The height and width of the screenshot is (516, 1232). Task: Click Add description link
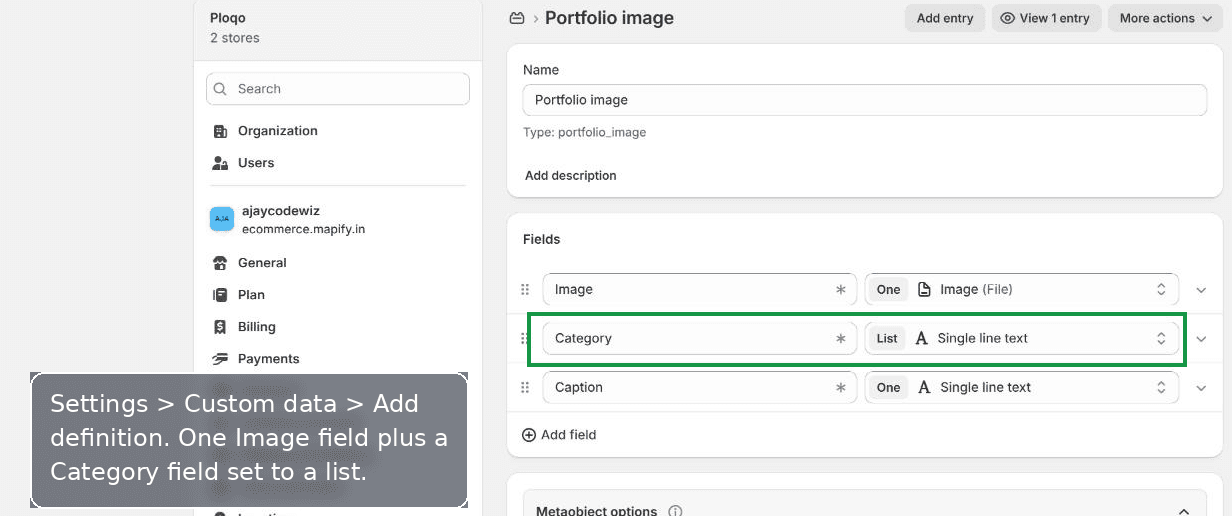(x=571, y=175)
